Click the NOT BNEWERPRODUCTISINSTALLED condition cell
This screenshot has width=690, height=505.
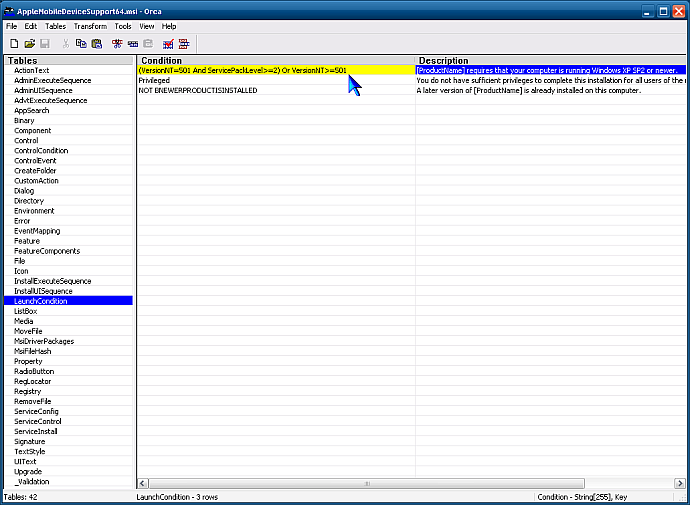pos(276,91)
